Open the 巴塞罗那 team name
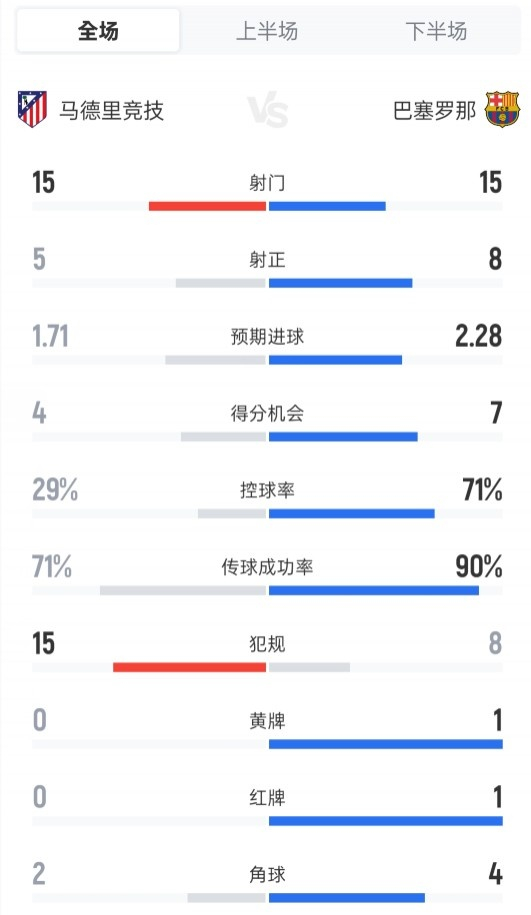The height and width of the screenshot is (915, 531). coord(435,110)
